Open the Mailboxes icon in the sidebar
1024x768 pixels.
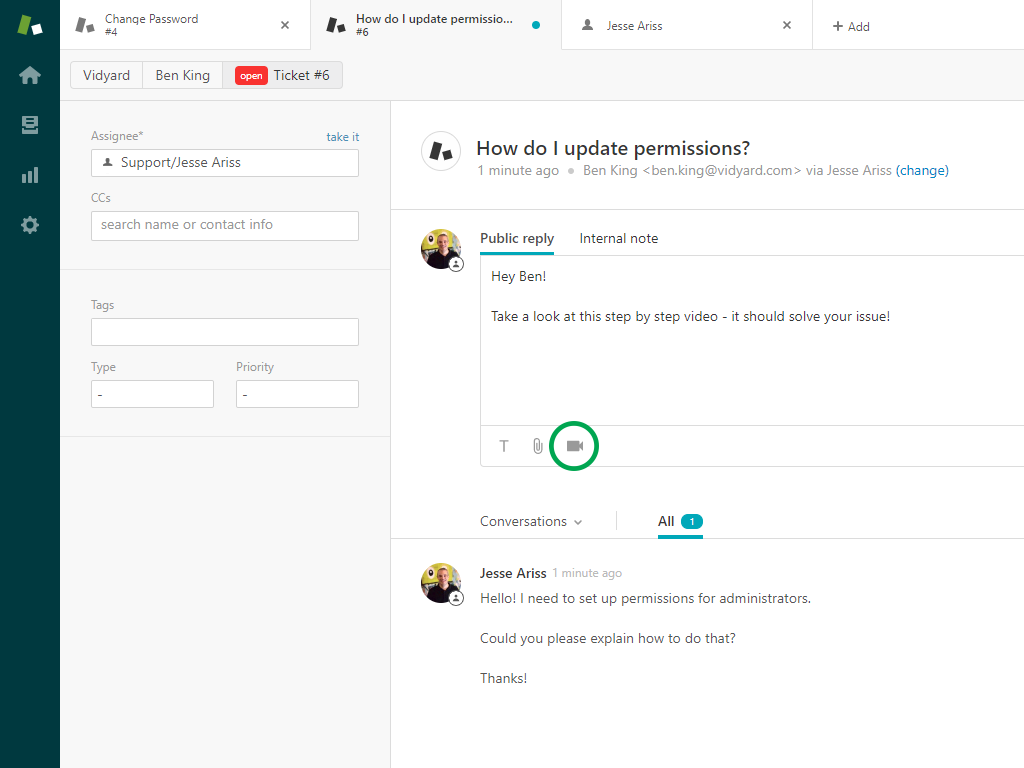[x=29, y=125]
